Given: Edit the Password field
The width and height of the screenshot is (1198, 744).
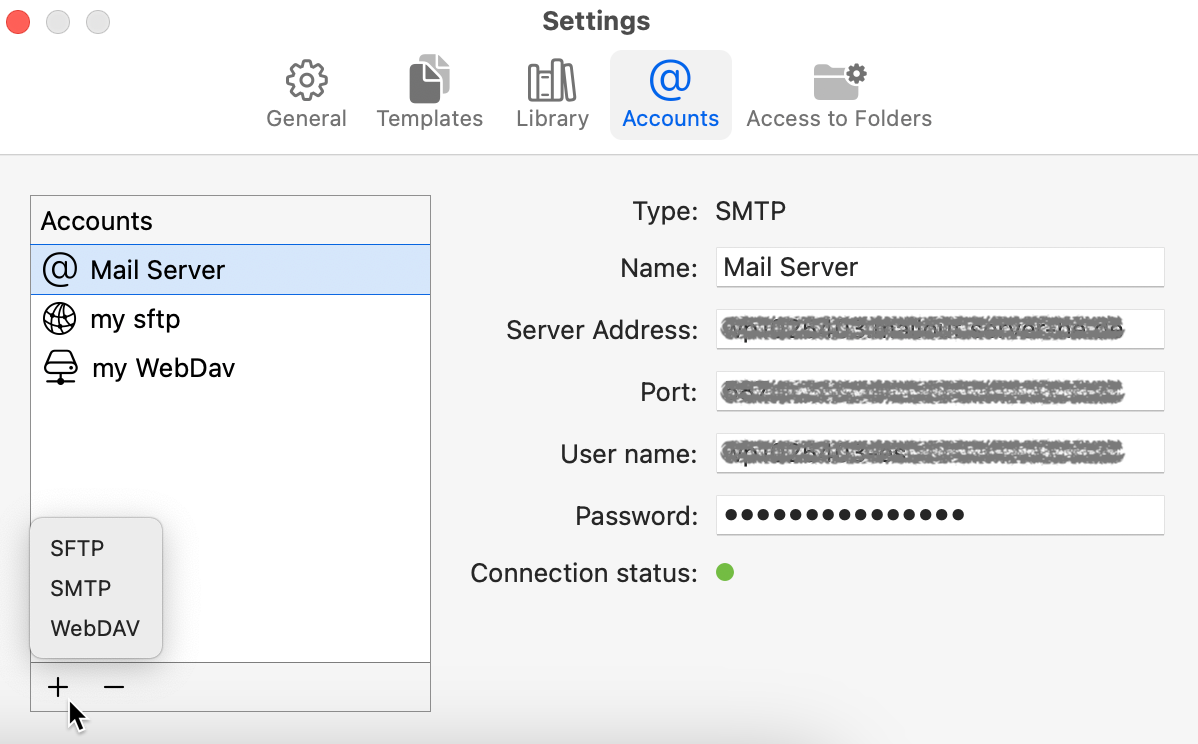Looking at the screenshot, I should point(940,515).
